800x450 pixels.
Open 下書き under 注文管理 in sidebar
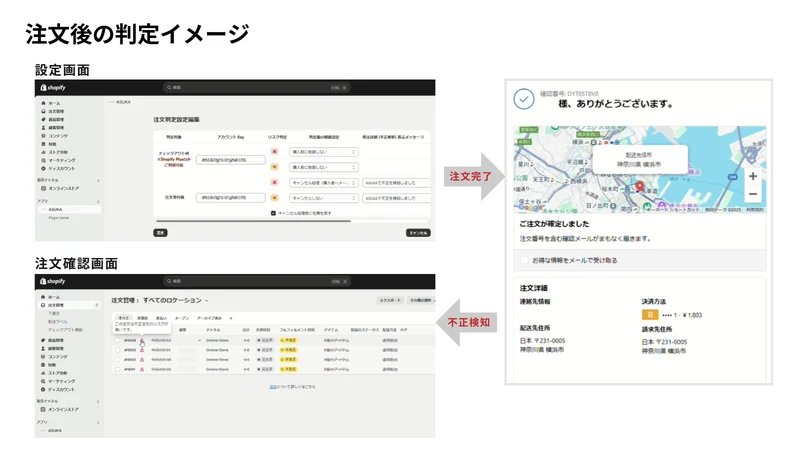click(54, 313)
